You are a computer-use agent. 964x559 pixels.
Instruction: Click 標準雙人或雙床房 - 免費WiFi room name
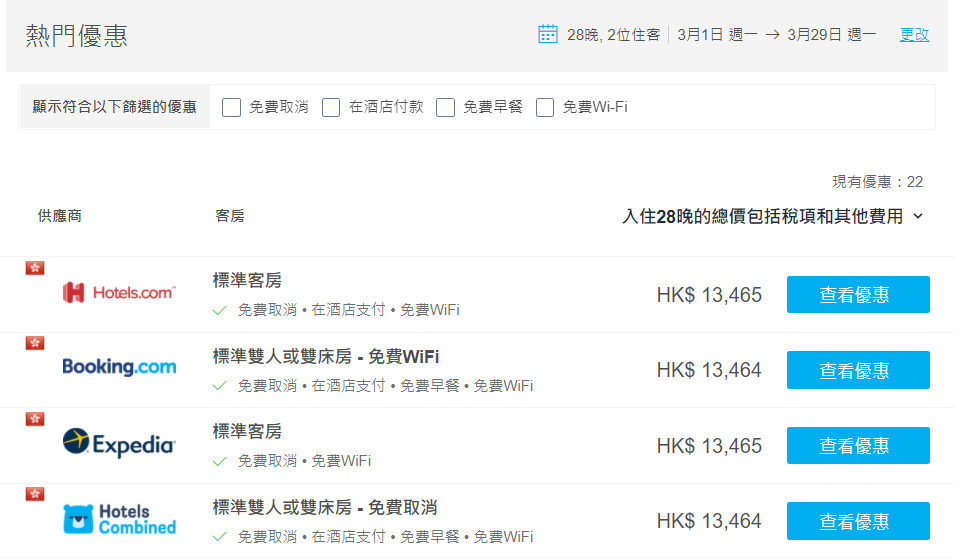pyautogui.click(x=326, y=357)
